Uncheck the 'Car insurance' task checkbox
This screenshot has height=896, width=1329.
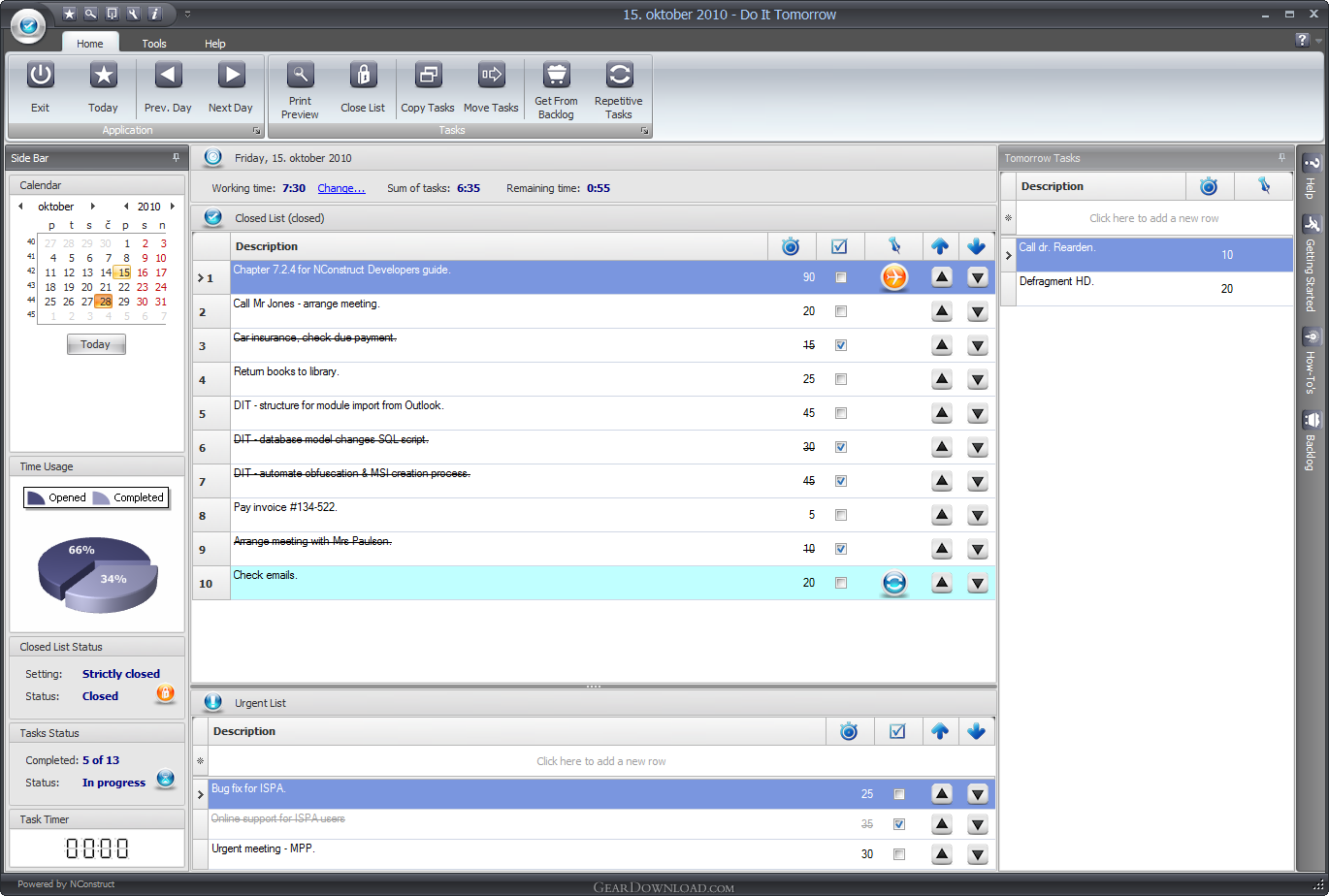[x=841, y=345]
